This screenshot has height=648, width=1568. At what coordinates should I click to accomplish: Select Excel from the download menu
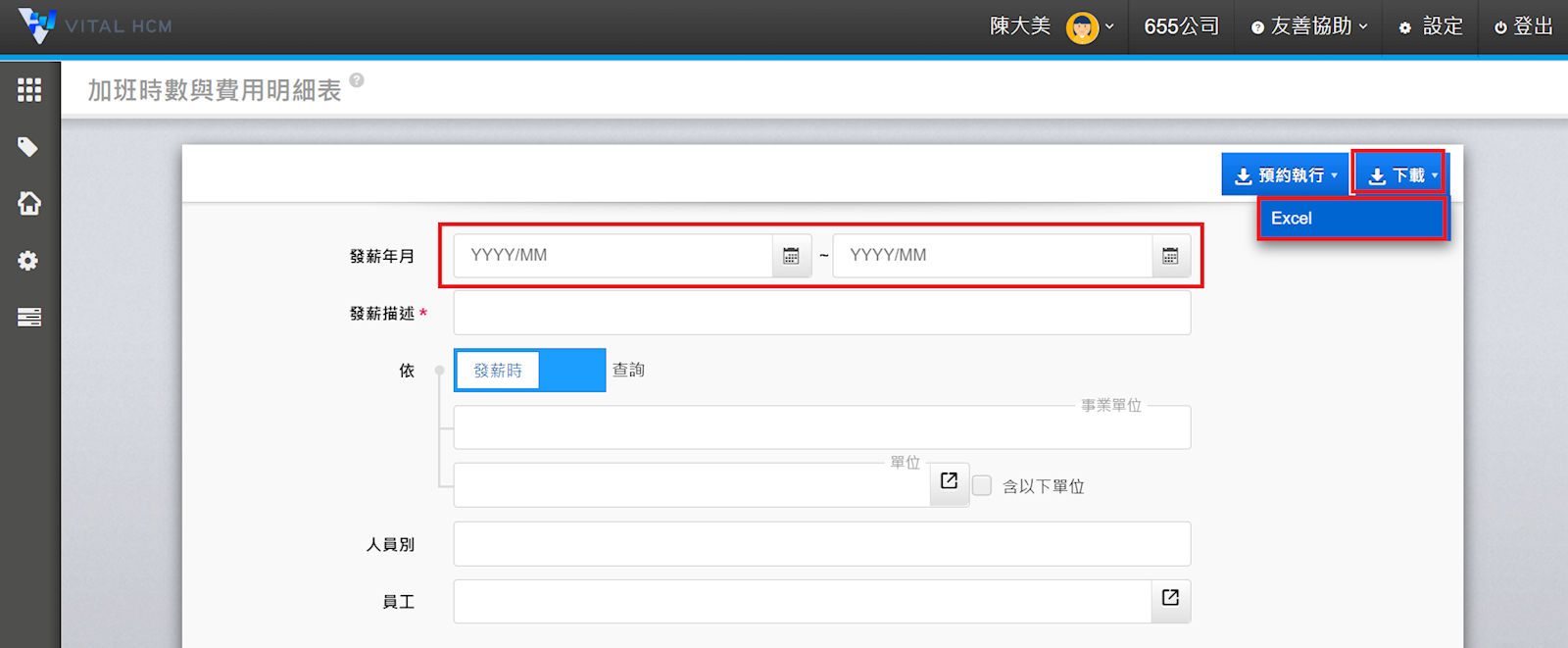[x=1350, y=219]
